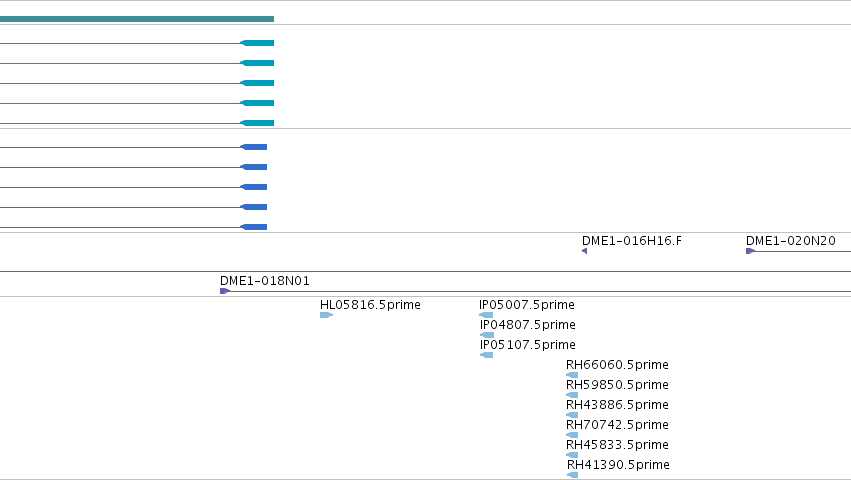This screenshot has width=851, height=480.
Task: Select the IP04807.5prime label
Action: coord(528,325)
